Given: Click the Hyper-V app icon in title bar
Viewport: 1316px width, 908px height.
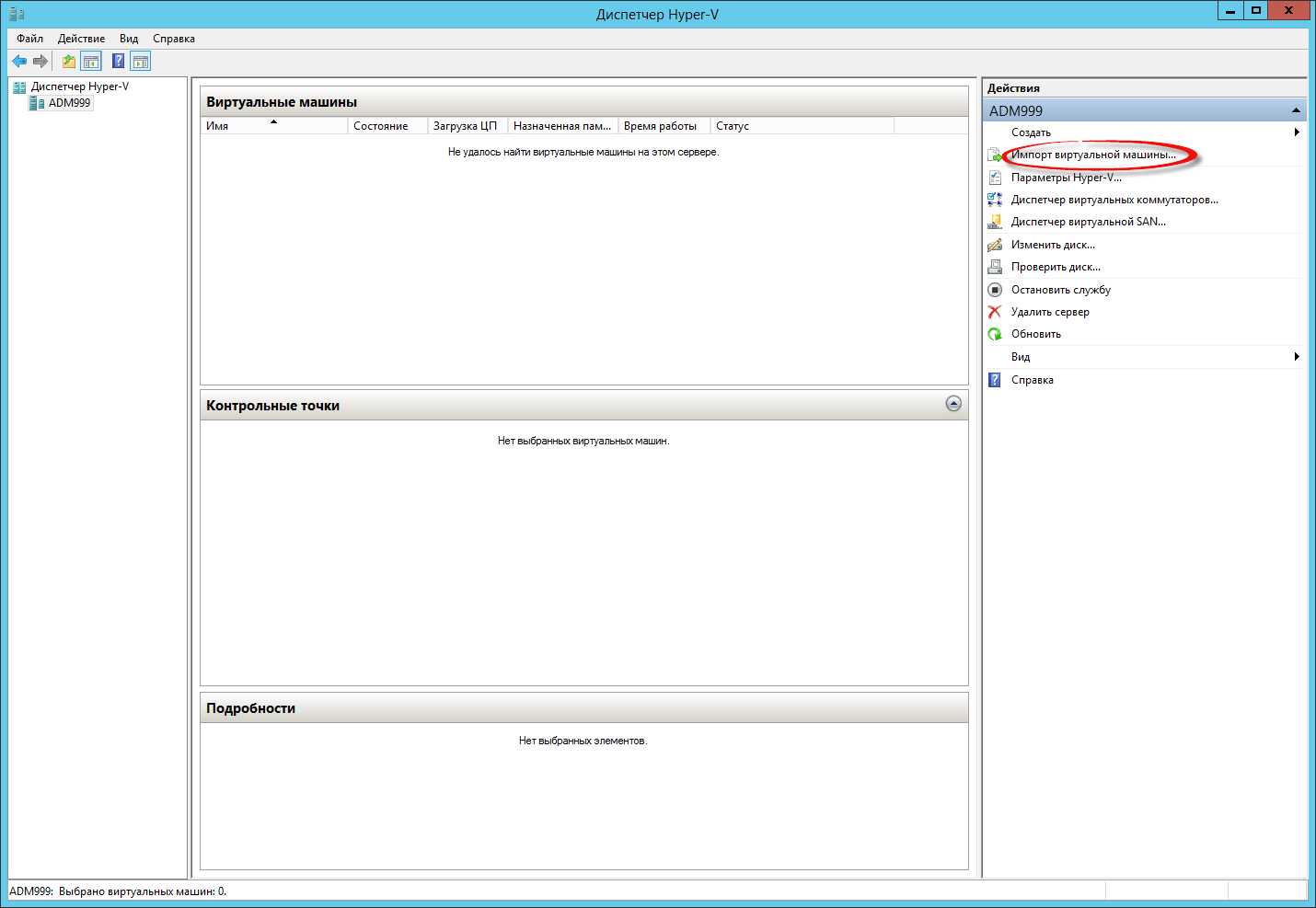Looking at the screenshot, I should [x=17, y=14].
